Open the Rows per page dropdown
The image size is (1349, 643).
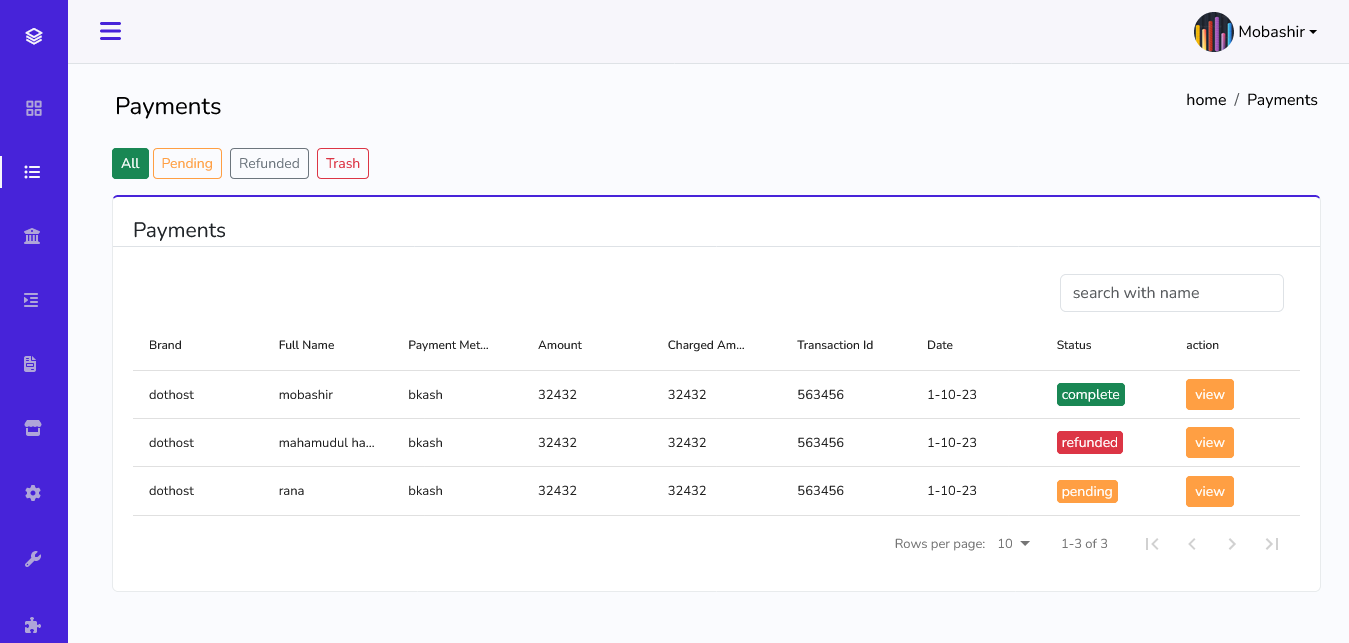click(1011, 543)
